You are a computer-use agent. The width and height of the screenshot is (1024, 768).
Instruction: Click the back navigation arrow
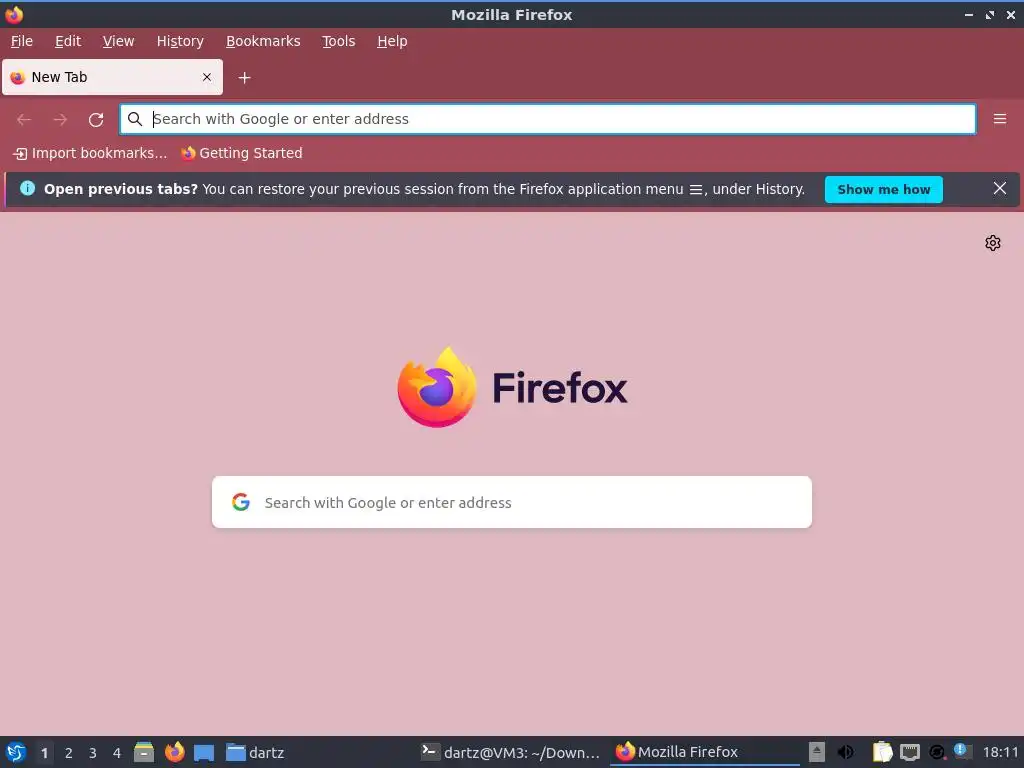[x=24, y=120]
